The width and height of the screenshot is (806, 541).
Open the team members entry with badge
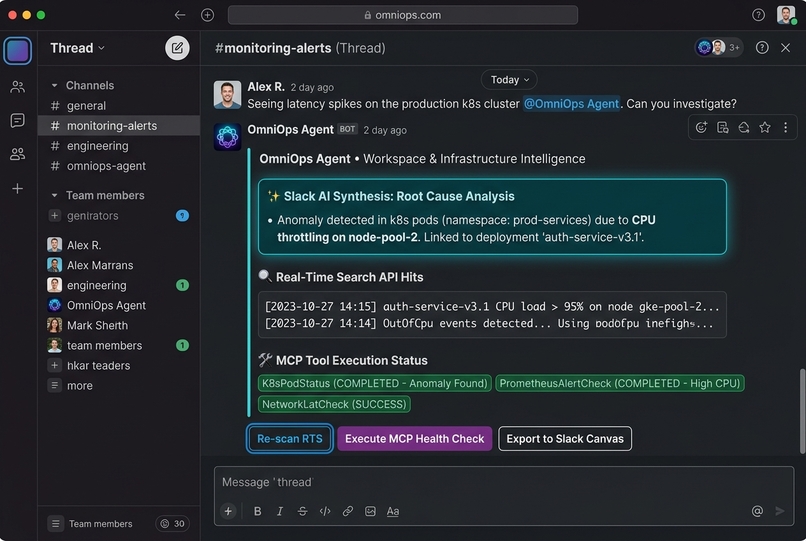[119, 345]
